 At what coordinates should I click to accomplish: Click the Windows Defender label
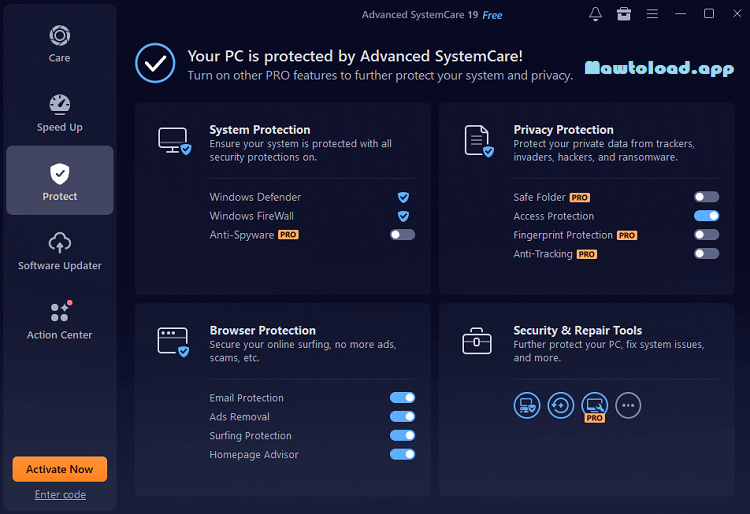(x=255, y=197)
